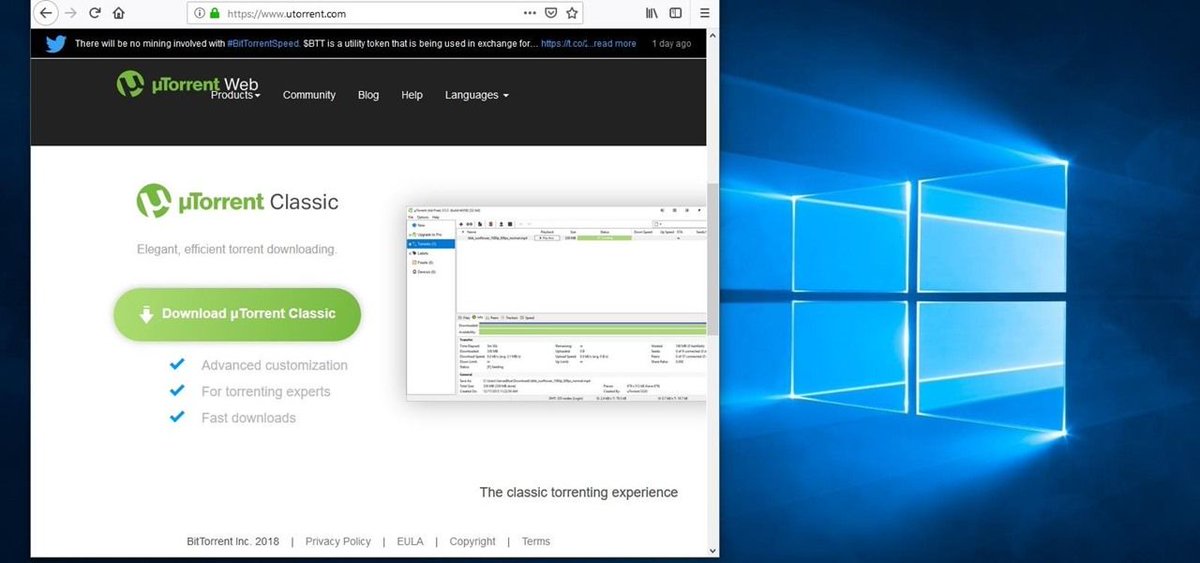Click "Elegant, efficient torrent downloading." tagline
Viewport: 1200px width, 563px height.
point(237,249)
